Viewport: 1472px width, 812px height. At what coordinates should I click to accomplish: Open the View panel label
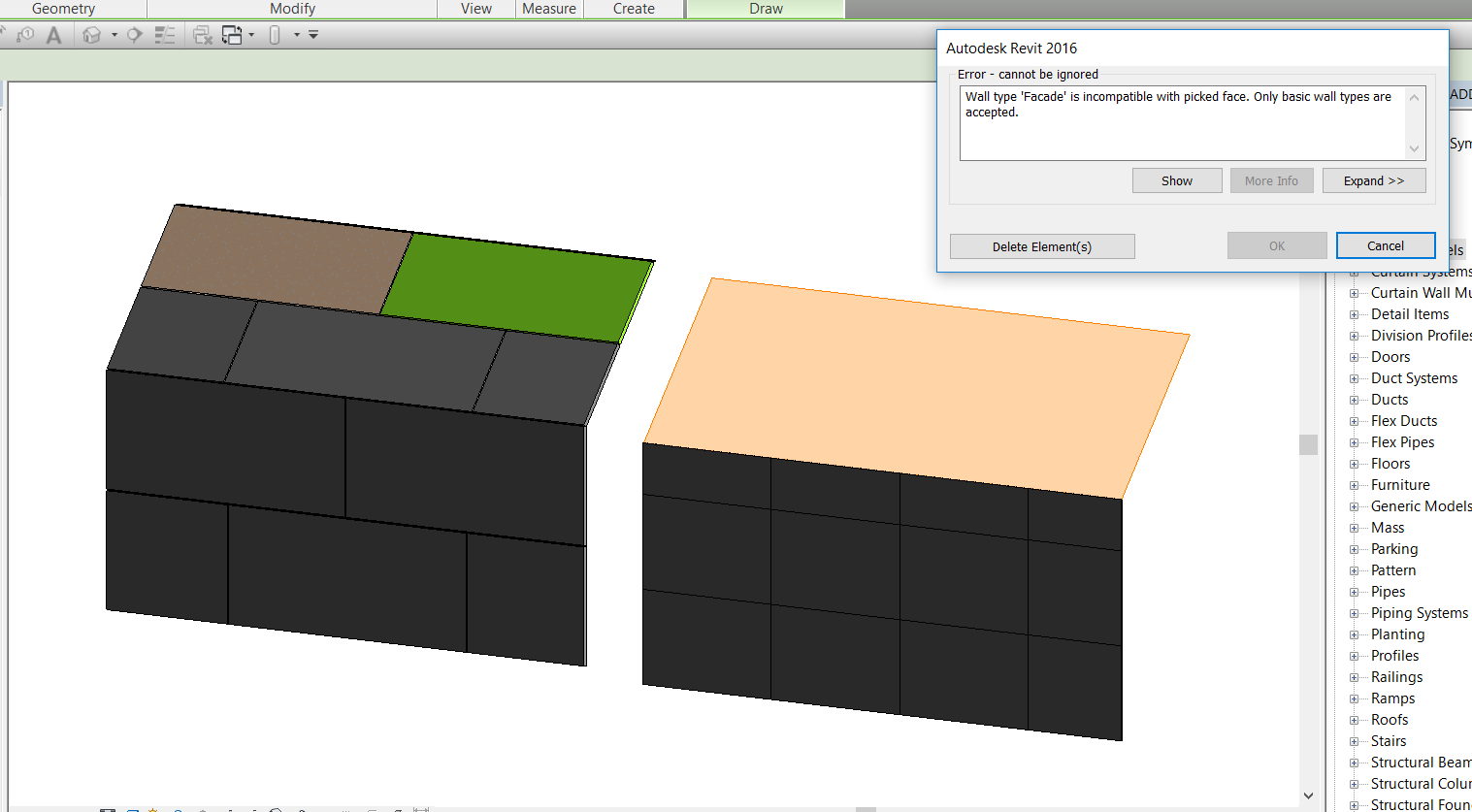coord(476,9)
